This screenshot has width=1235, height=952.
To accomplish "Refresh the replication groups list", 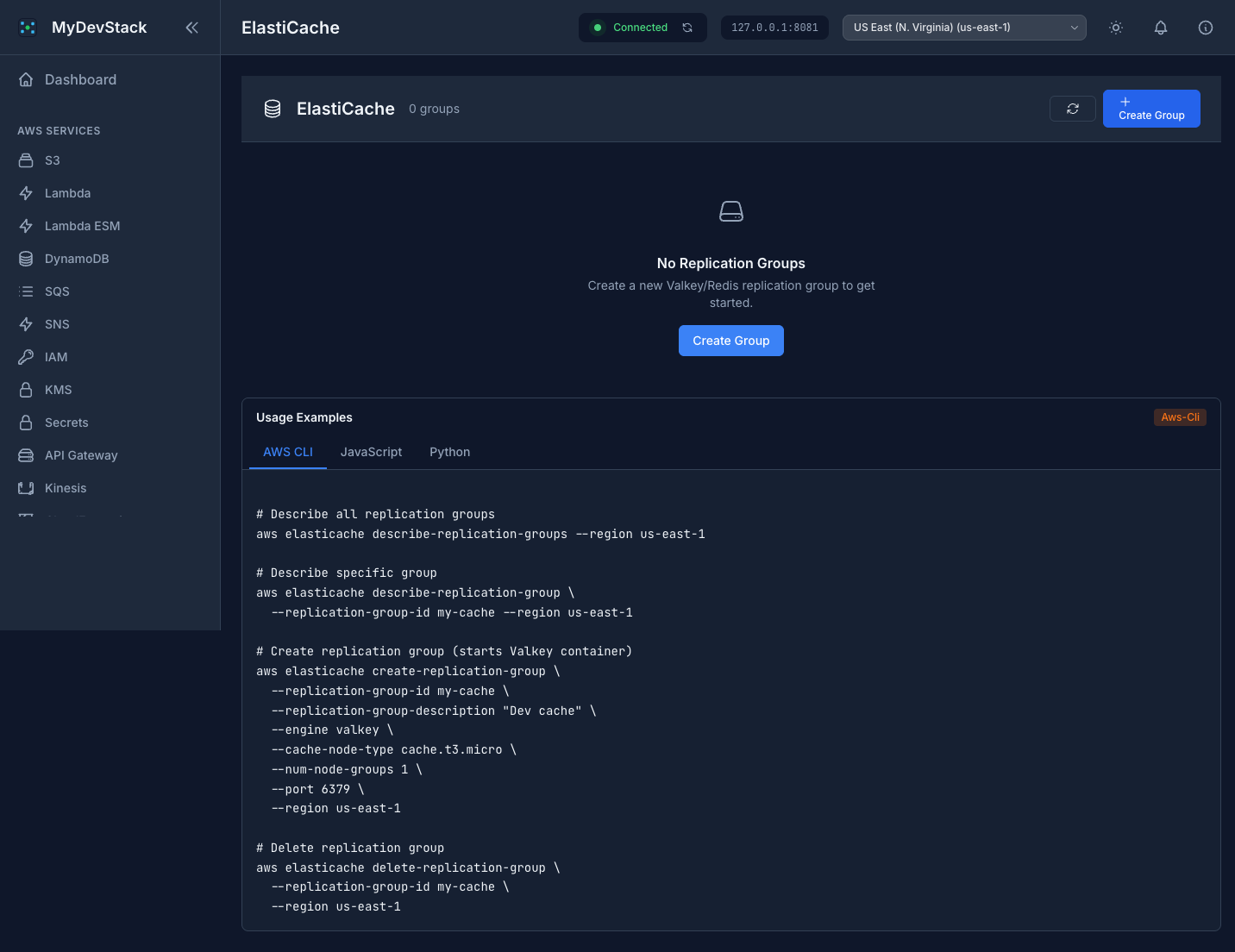I will pyautogui.click(x=1073, y=109).
